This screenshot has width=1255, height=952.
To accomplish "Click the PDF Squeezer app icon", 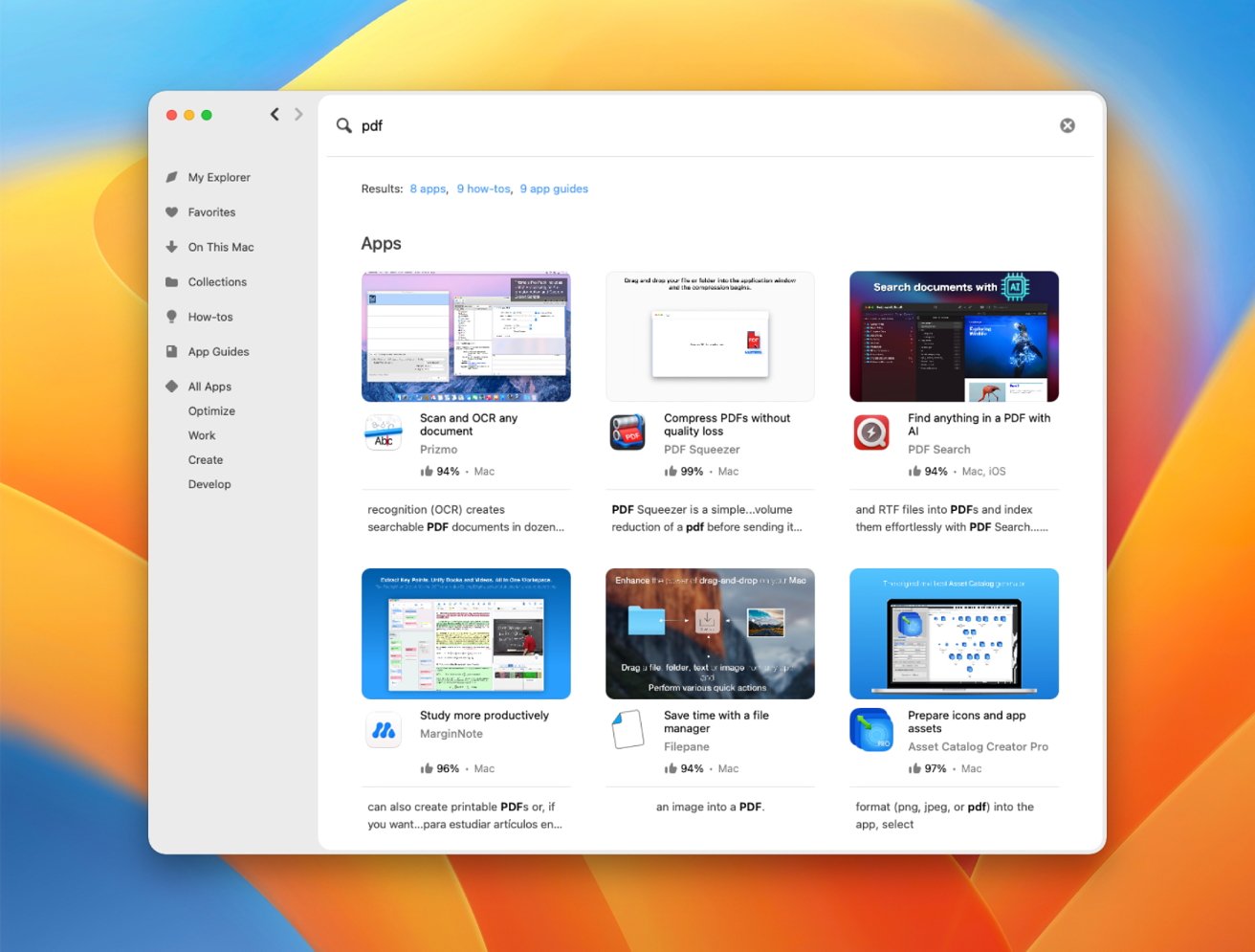I will 627,433.
